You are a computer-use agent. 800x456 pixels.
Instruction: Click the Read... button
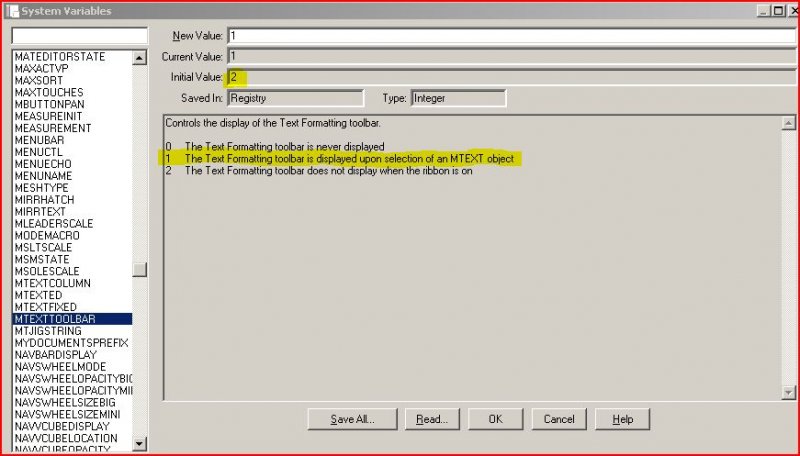[x=432, y=419]
